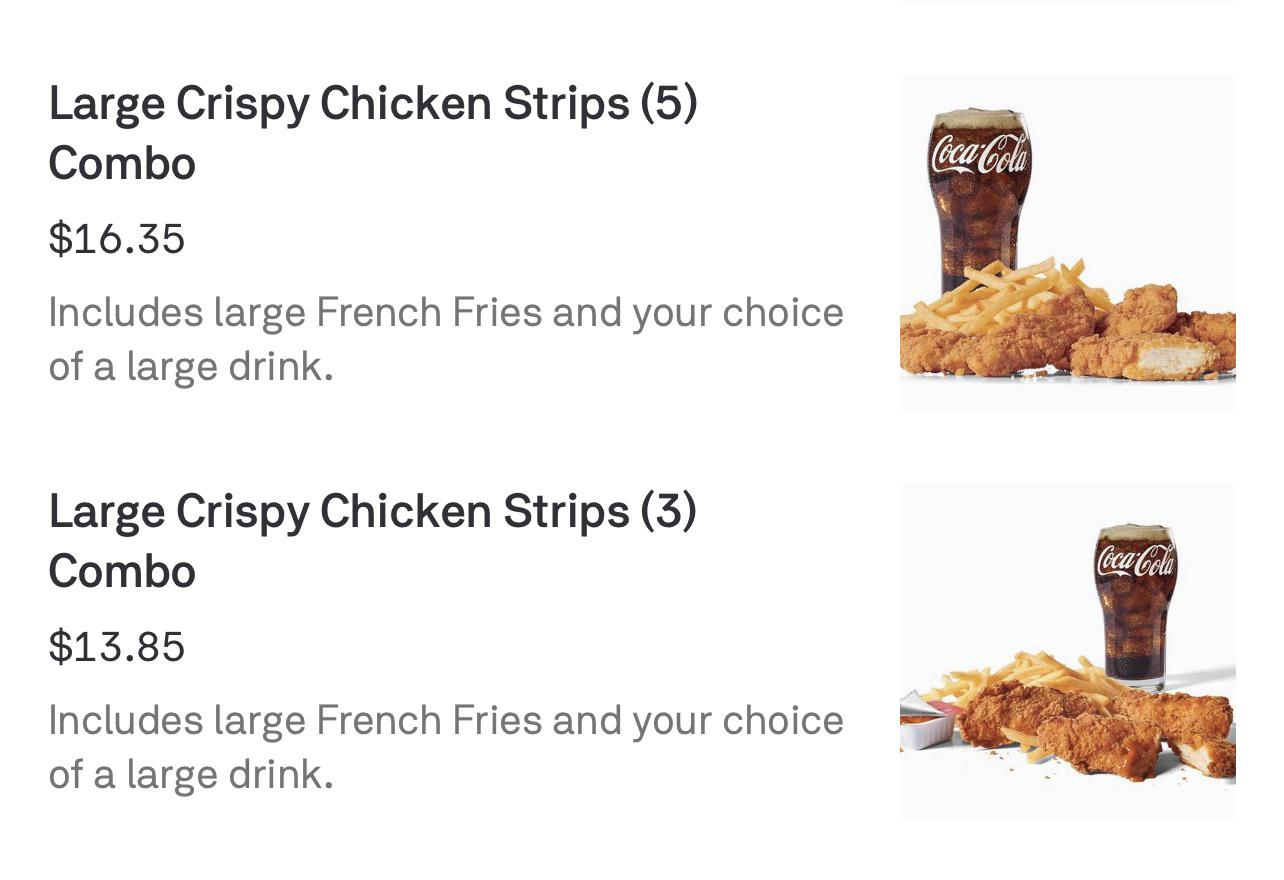Screen dimensions: 1284x880
Task: Click the French fries in the 5-piece photo
Action: [x=1000, y=288]
